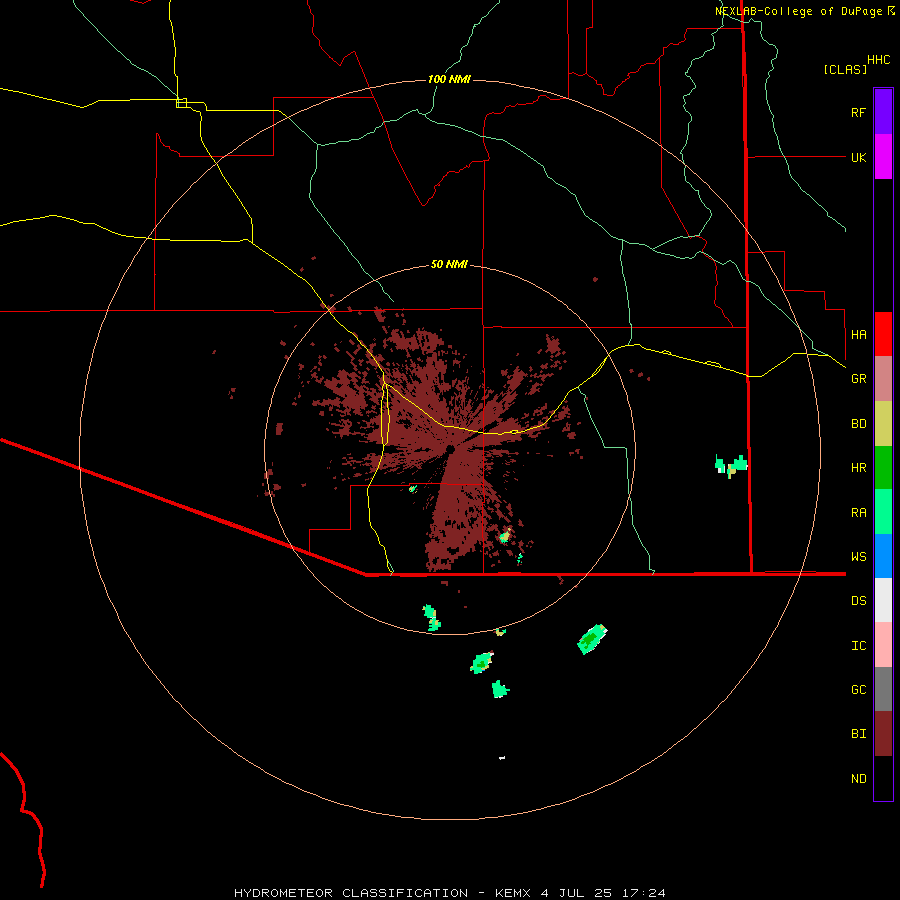Click the "DS" legend label
Screen dimensions: 900x900
coord(859,601)
